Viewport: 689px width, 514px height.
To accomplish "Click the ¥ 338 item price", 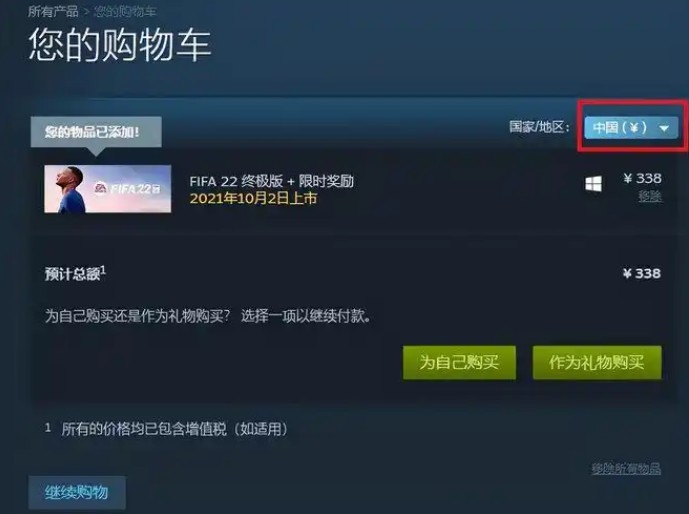I will coord(642,178).
